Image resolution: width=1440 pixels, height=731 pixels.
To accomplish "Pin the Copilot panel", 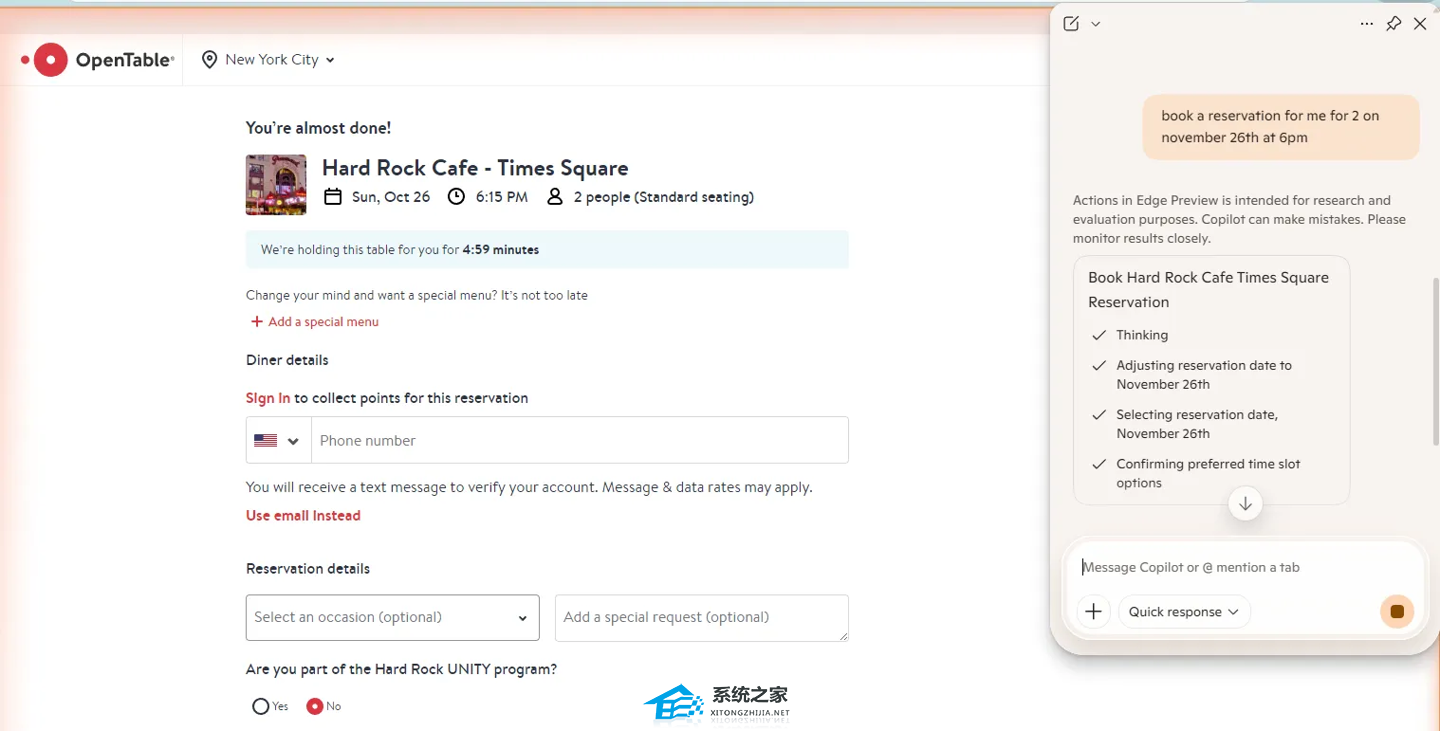I will click(1393, 24).
